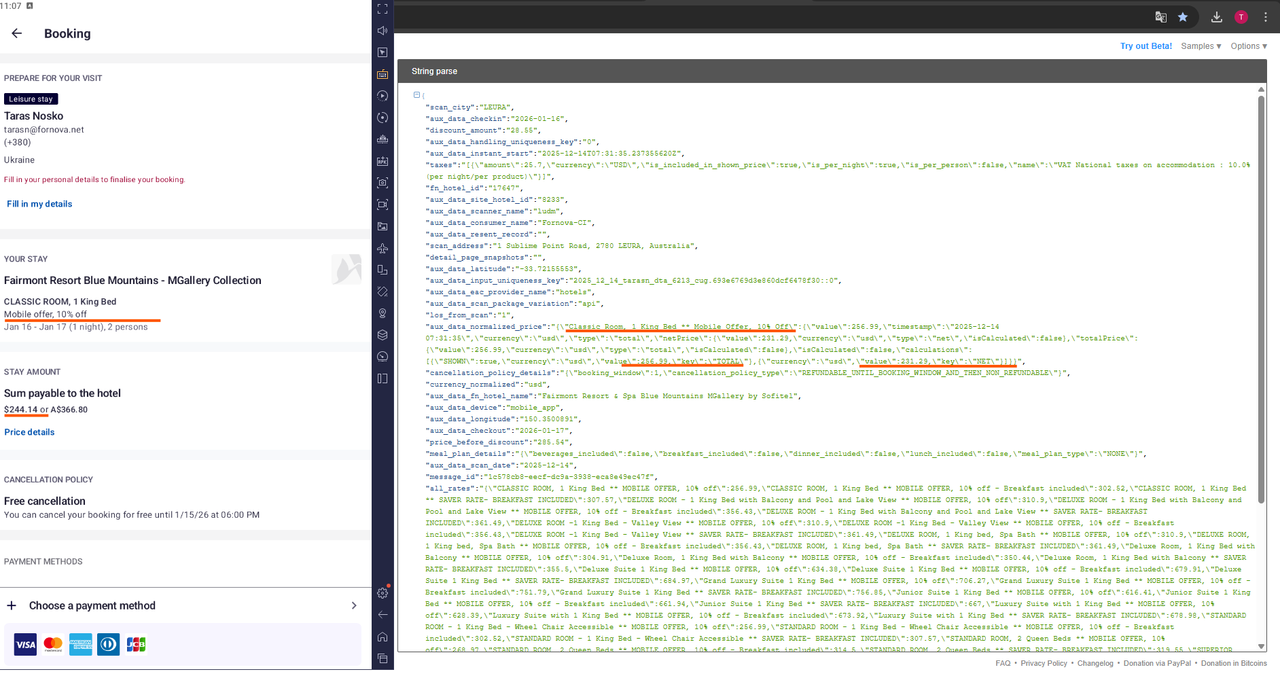The width and height of the screenshot is (1280, 674).
Task: Click the translate page icon
Action: [x=1161, y=17]
